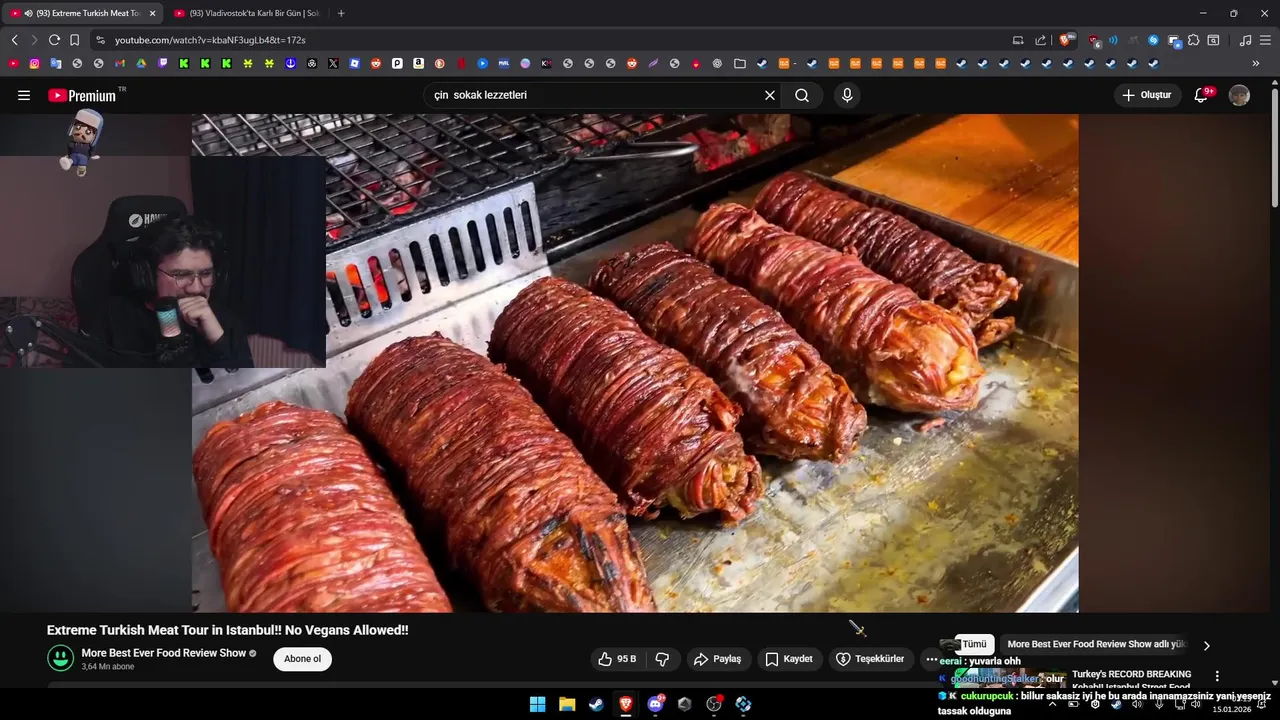The height and width of the screenshot is (720, 1280).
Task: Open Discord from the taskbar
Action: coord(655,704)
